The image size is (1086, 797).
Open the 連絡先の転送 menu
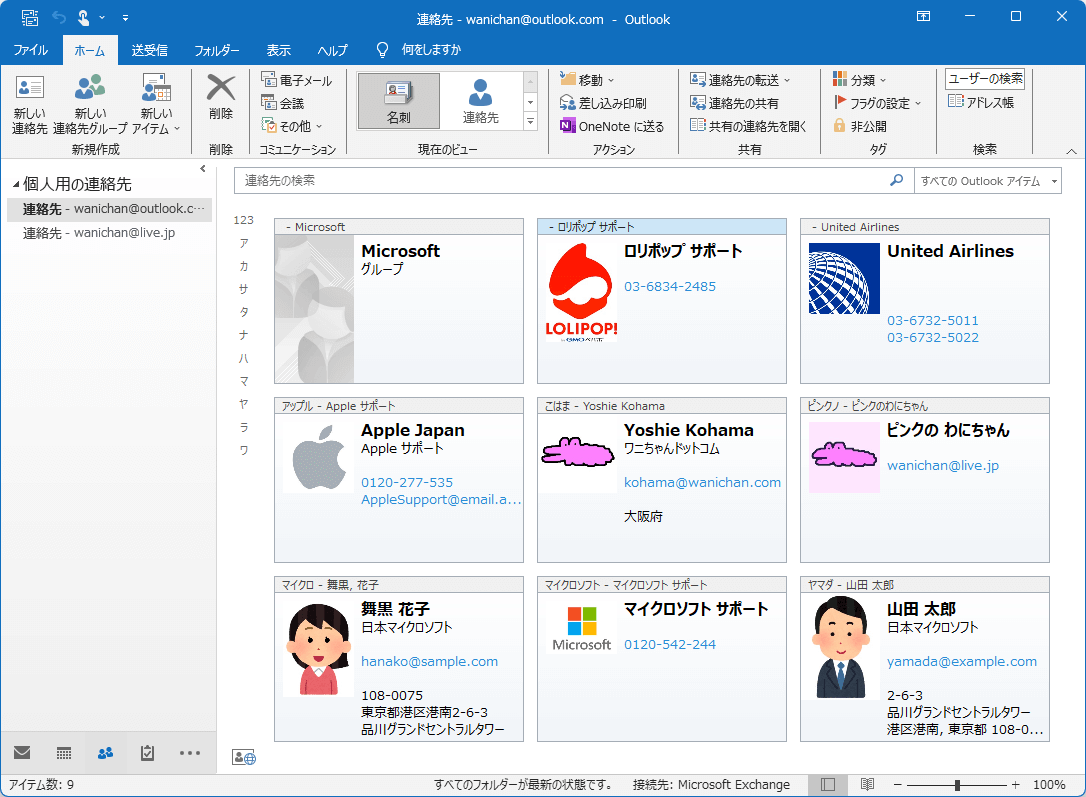pyautogui.click(x=740, y=80)
